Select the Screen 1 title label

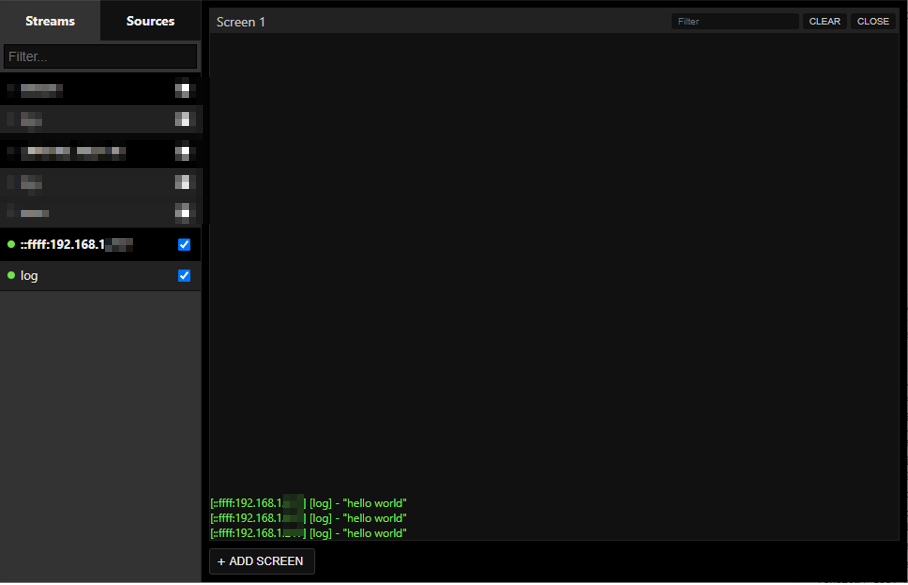240,21
